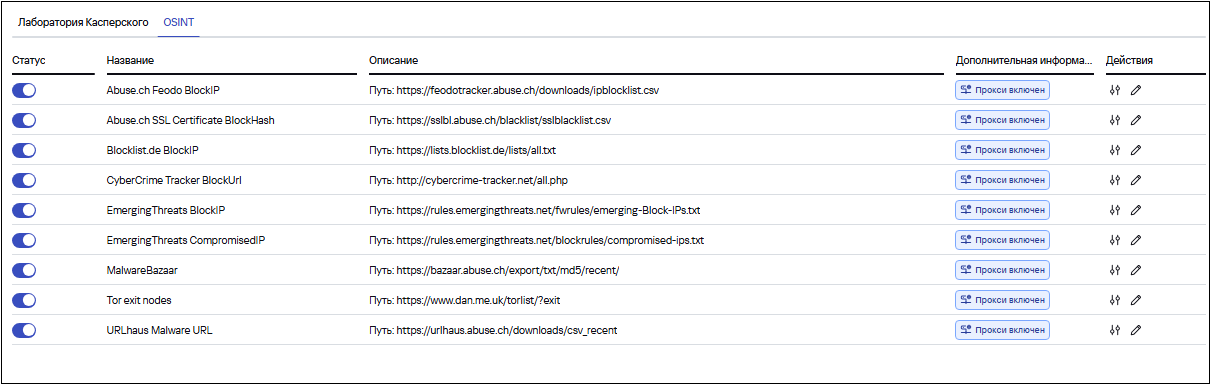
Task: Select the MalwareBazaar name cell
Action: tap(142, 270)
